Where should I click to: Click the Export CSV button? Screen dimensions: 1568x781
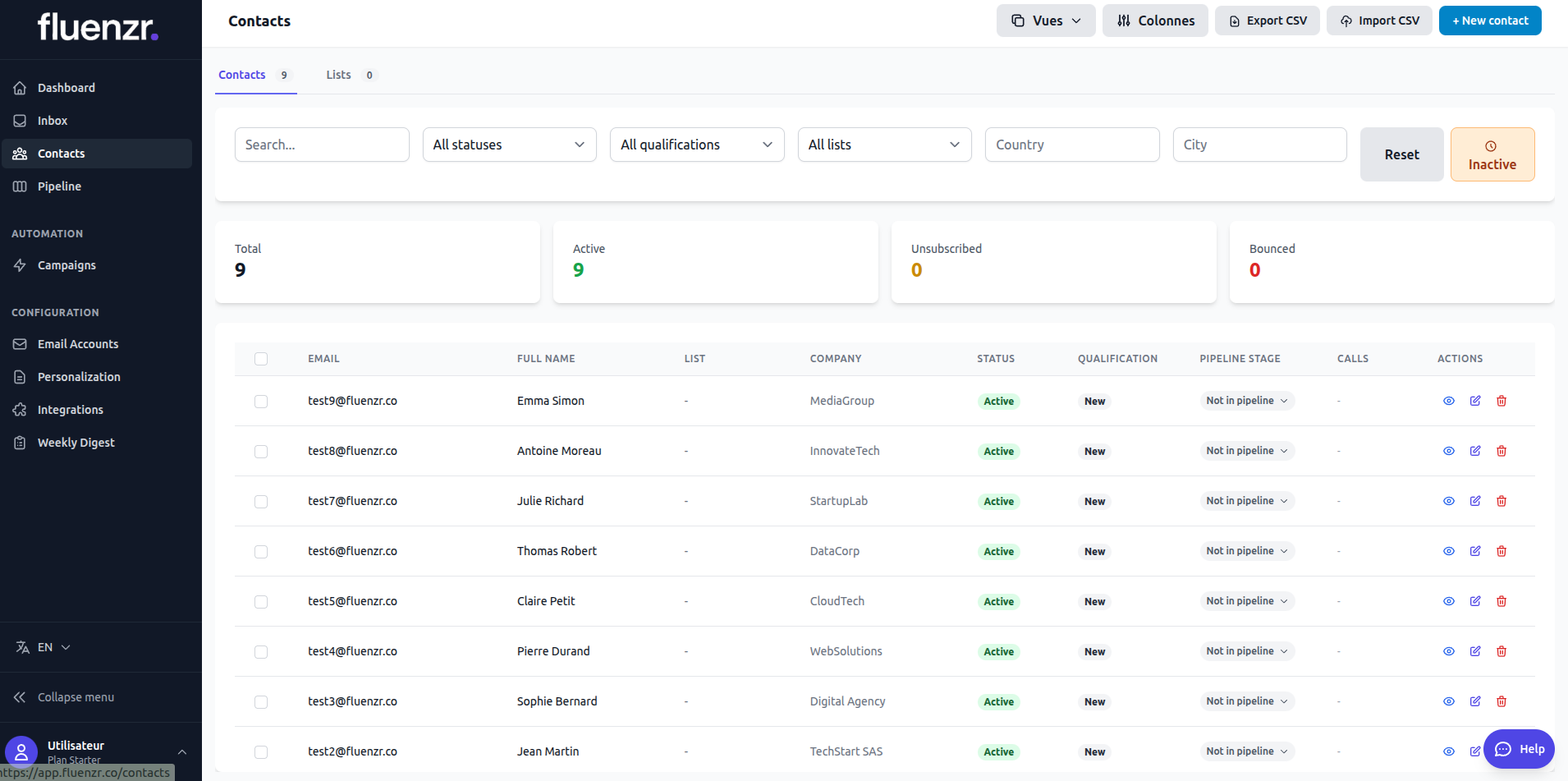pyautogui.click(x=1267, y=20)
